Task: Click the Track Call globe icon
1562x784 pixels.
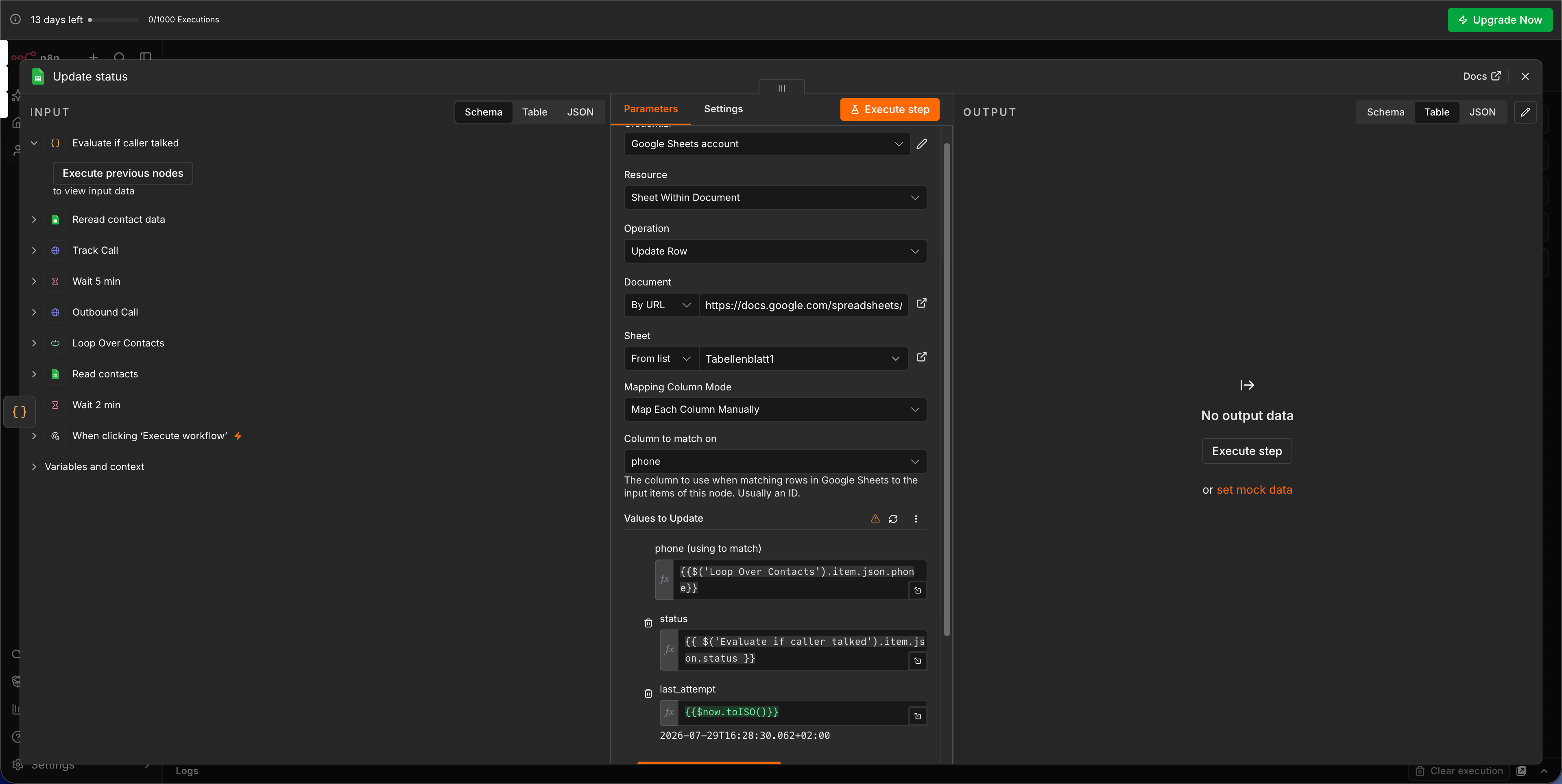Action: 55,250
